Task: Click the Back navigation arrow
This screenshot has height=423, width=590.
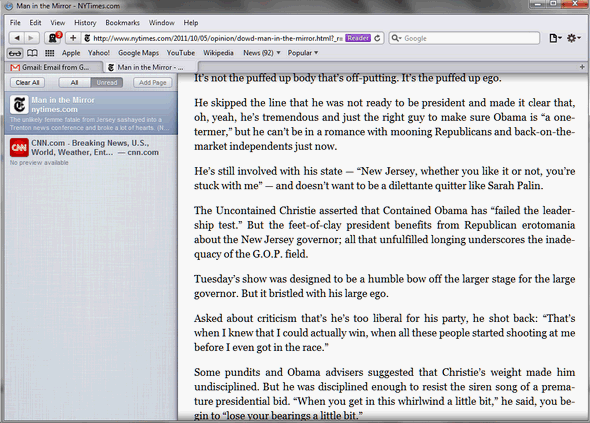Action: click(x=17, y=38)
